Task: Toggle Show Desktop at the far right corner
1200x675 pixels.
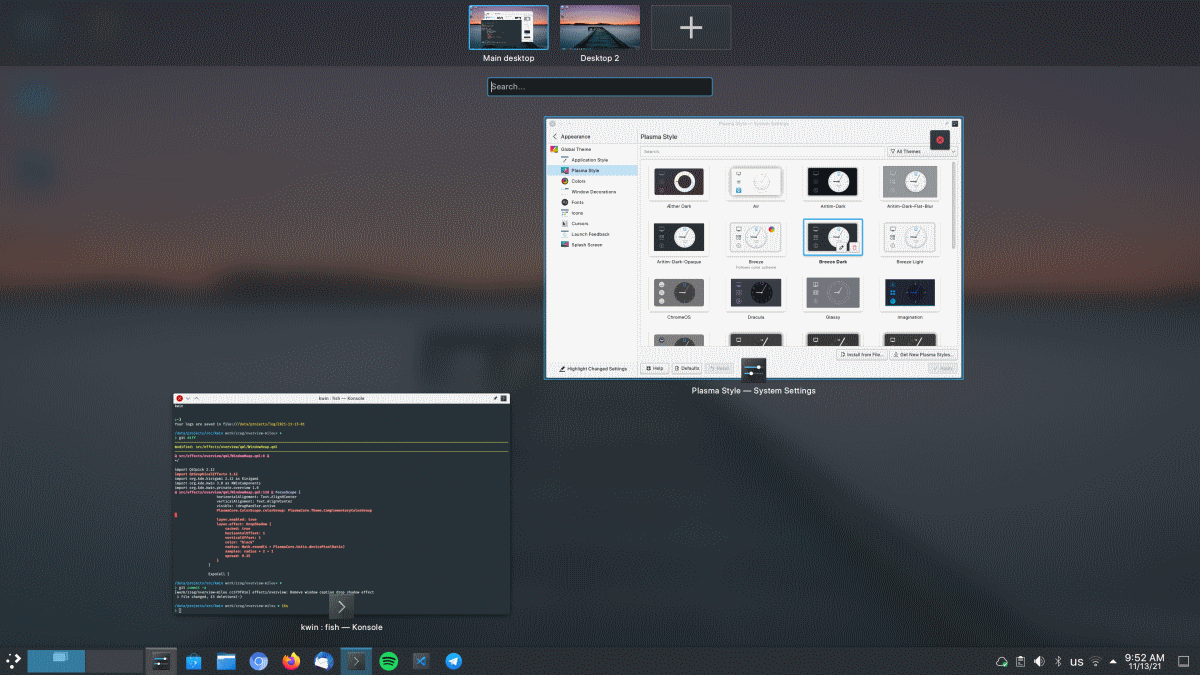Action: (x=1185, y=661)
